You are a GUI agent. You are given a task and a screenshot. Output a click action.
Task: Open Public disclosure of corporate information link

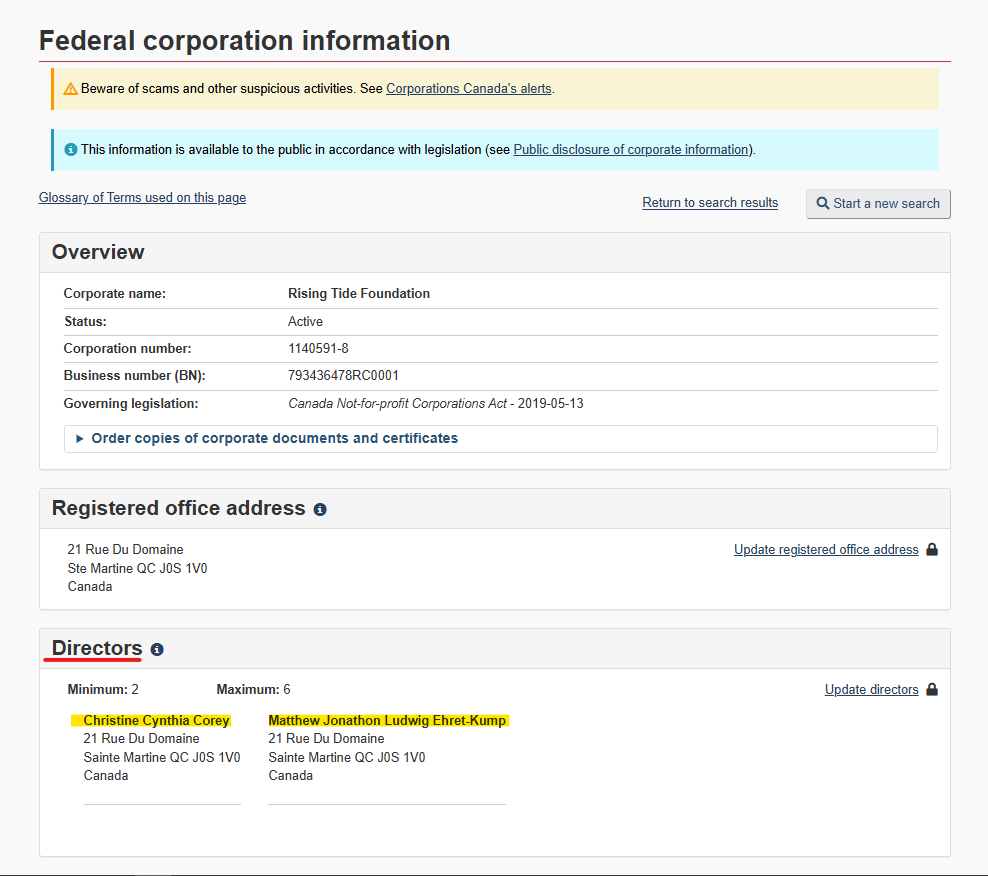(631, 150)
